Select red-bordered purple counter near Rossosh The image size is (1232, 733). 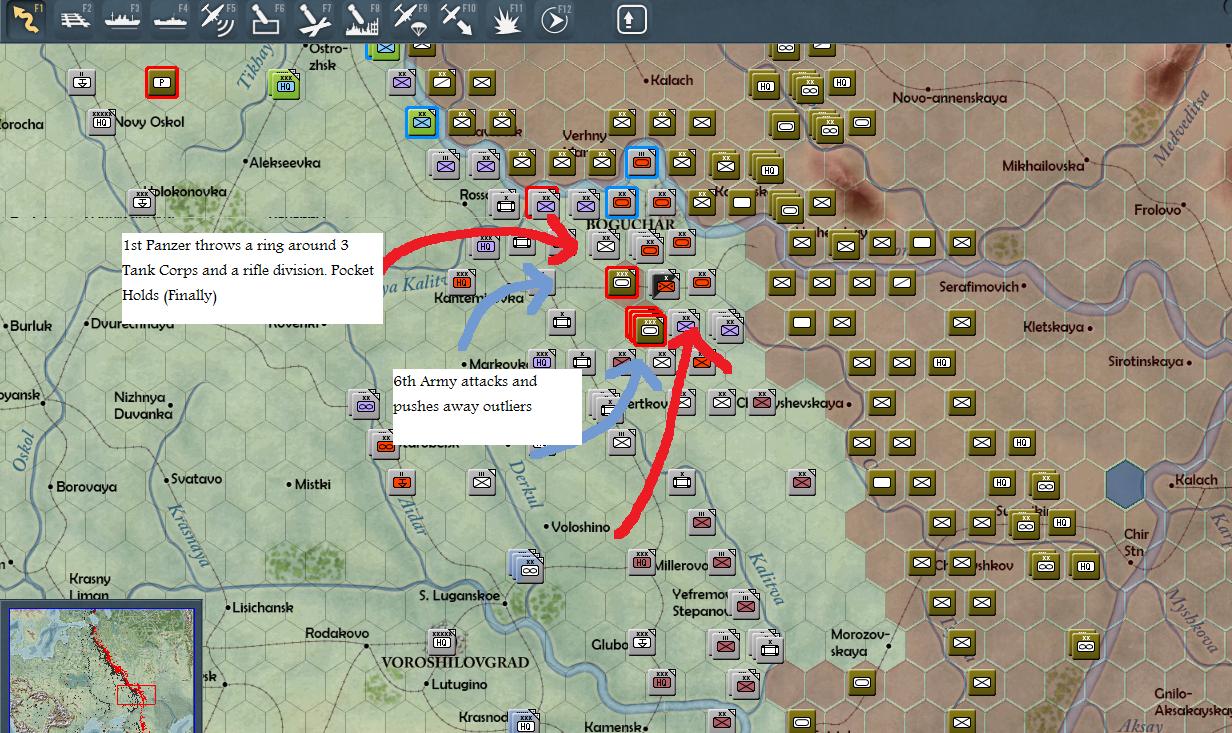click(543, 202)
